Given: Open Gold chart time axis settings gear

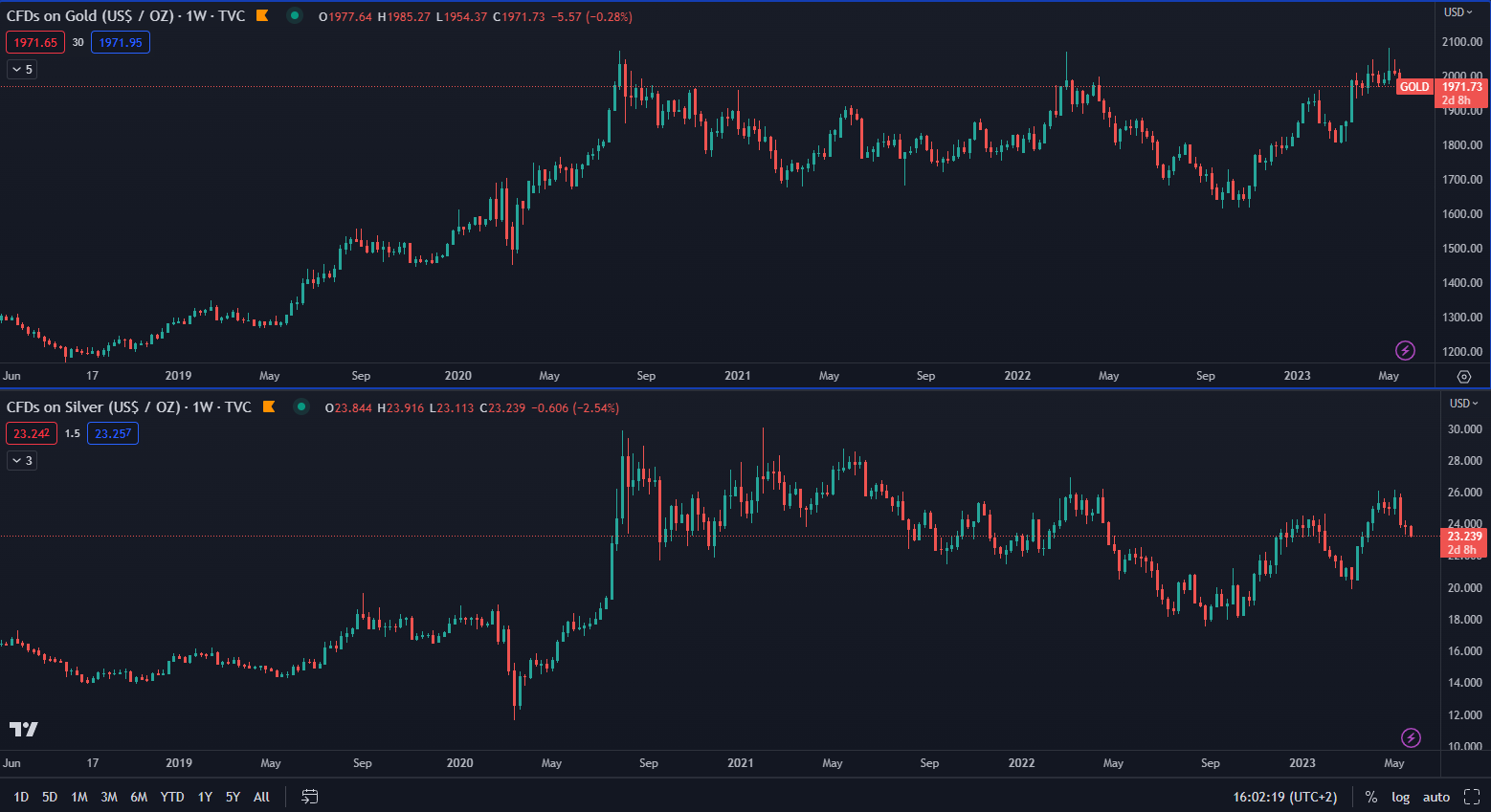Looking at the screenshot, I should point(1464,376).
